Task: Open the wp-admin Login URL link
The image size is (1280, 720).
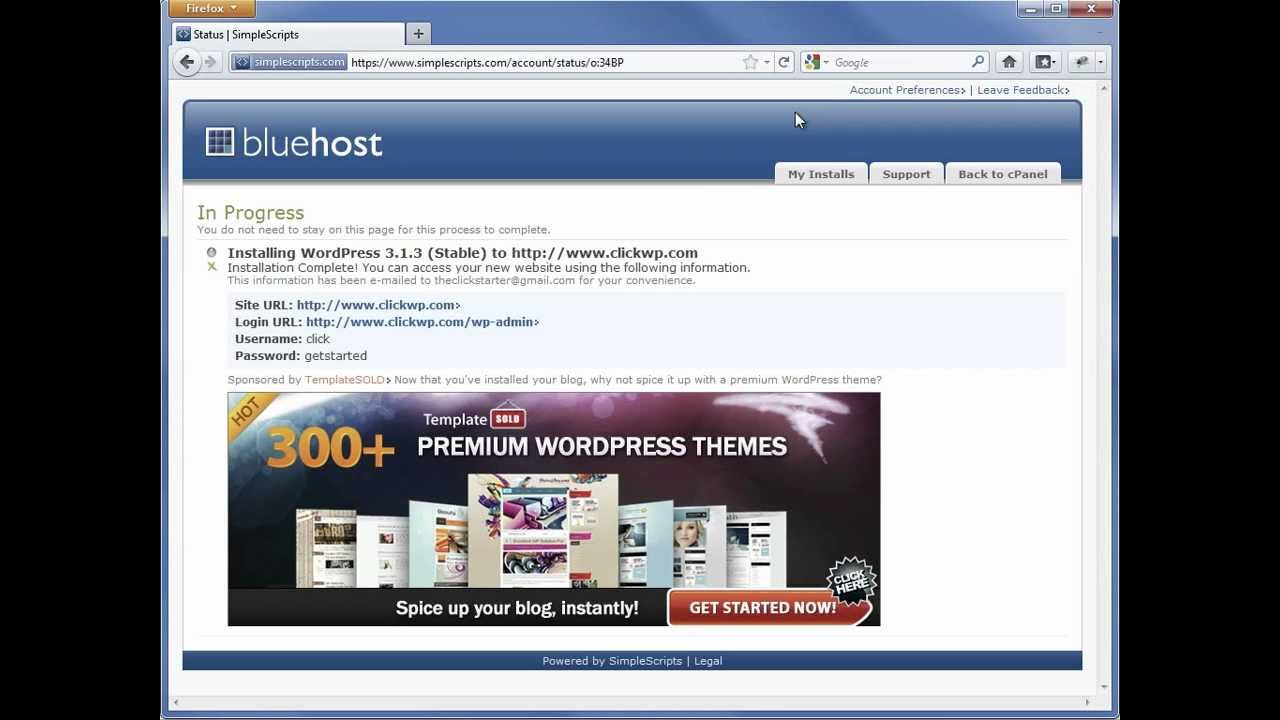Action: [422, 322]
